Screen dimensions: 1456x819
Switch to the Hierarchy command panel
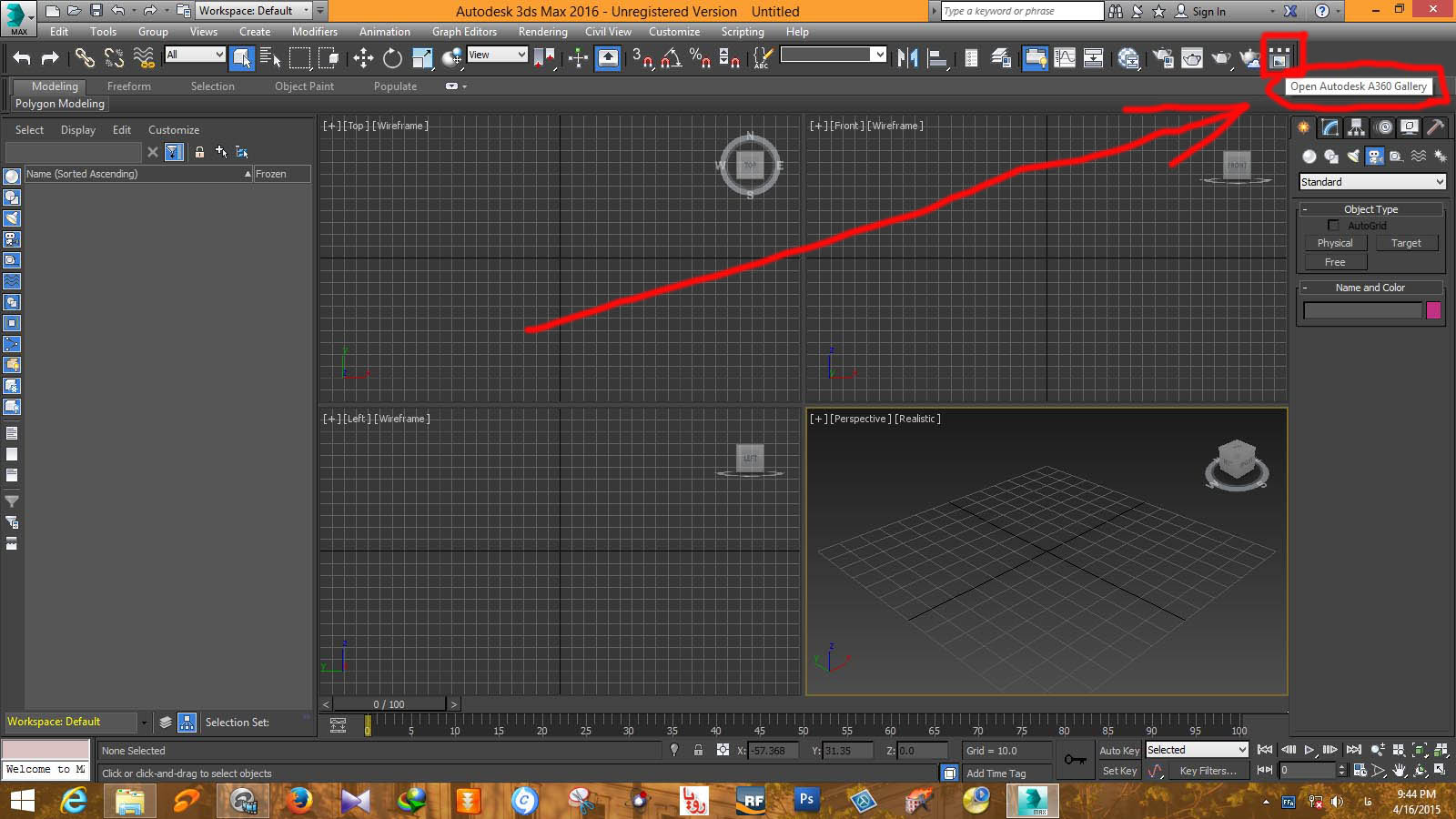1357,127
